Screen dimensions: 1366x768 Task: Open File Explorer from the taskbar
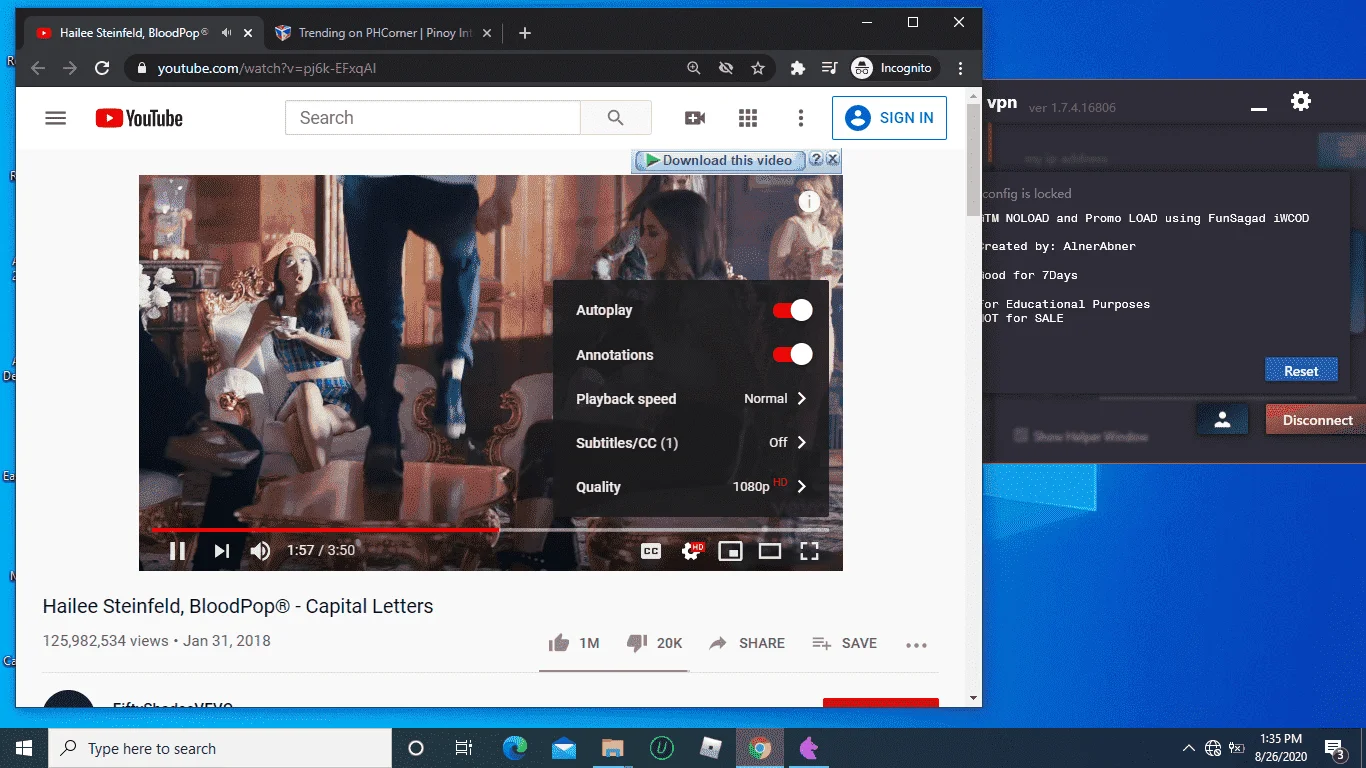click(613, 748)
